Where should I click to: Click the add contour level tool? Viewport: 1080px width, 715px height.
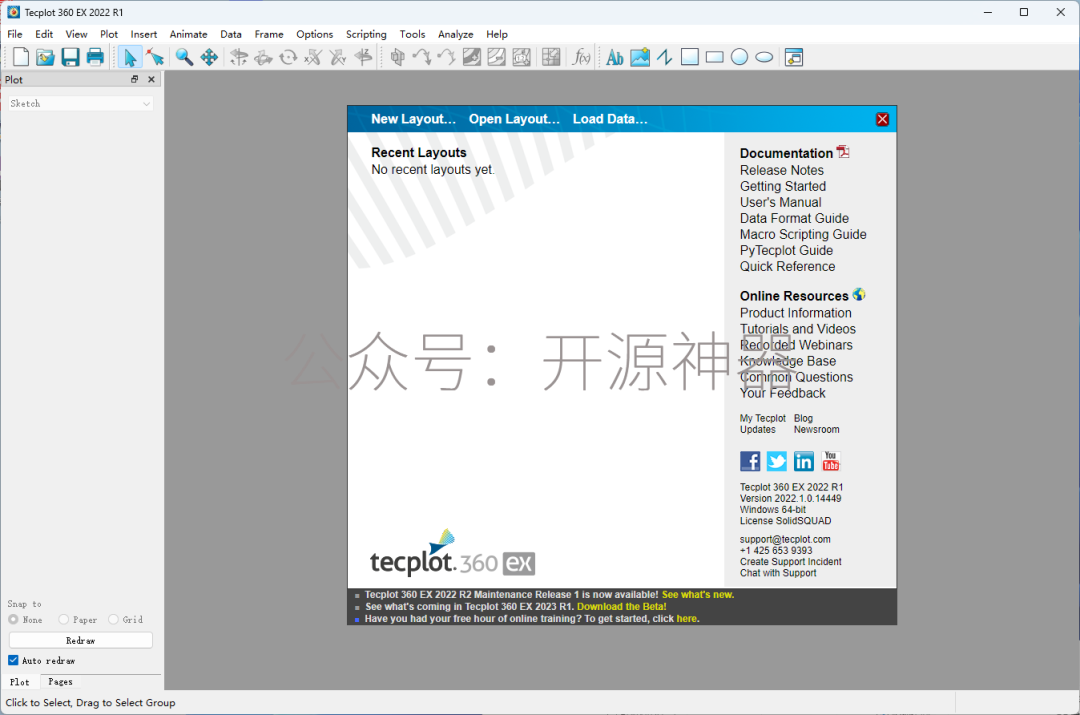pos(472,57)
